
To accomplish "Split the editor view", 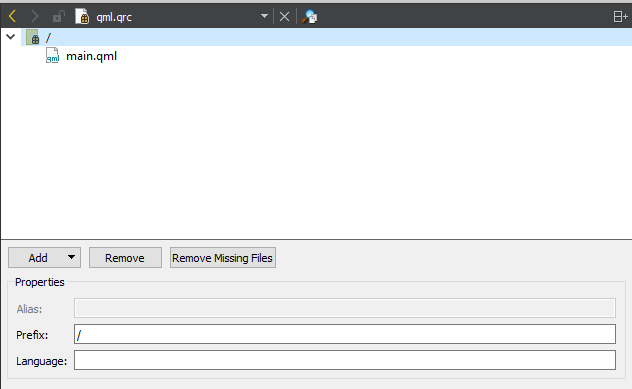I will (620, 17).
